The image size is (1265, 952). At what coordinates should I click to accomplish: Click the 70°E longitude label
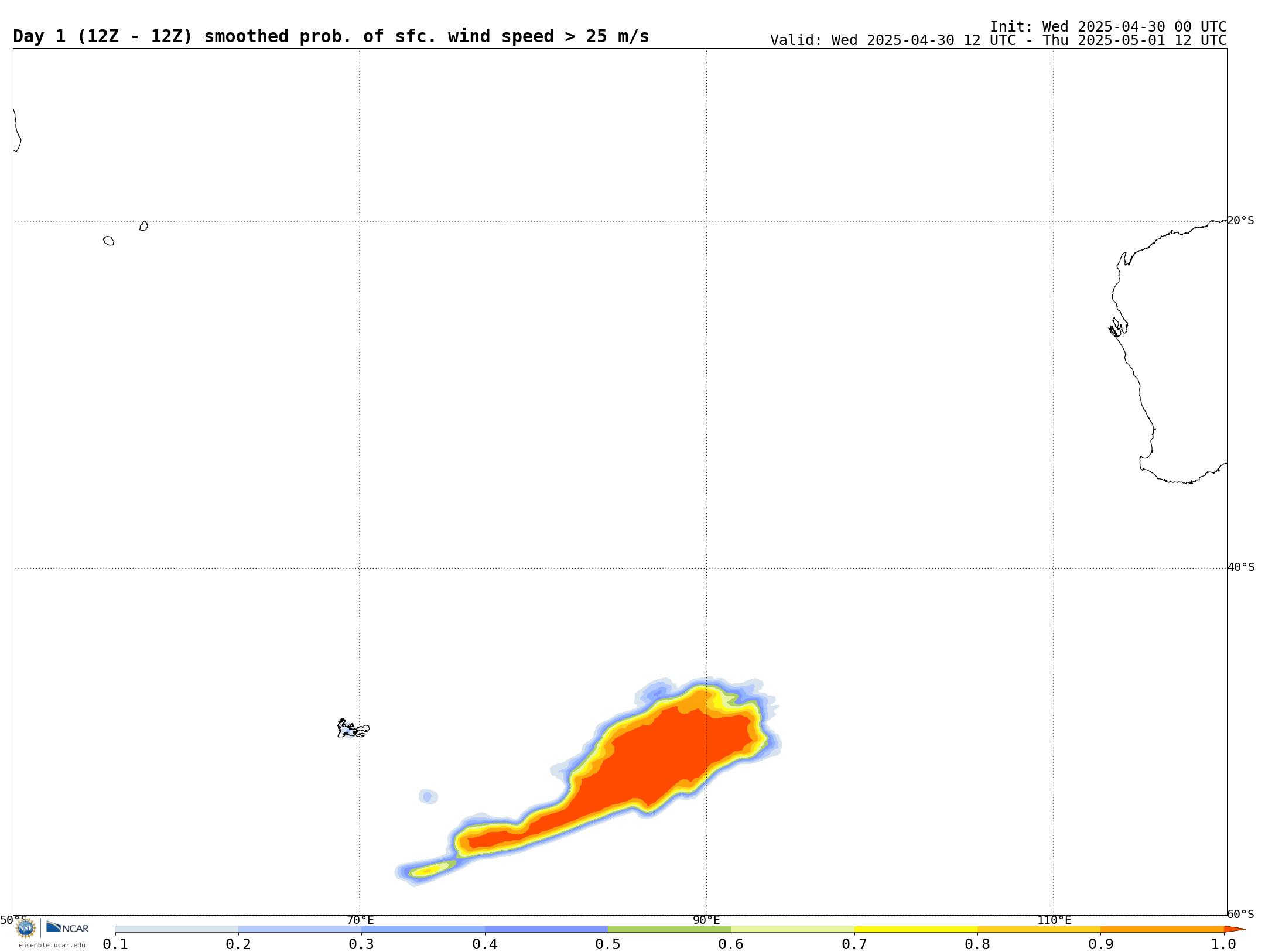pos(360,920)
